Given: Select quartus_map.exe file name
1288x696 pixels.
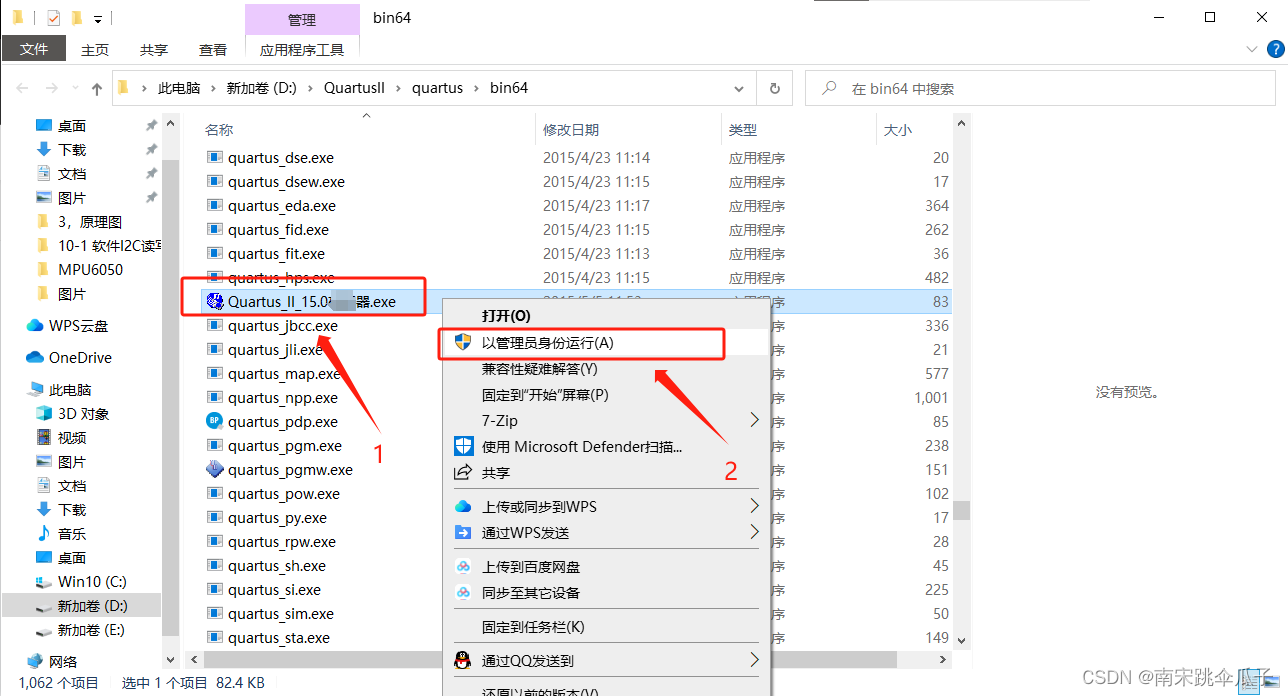Looking at the screenshot, I should click(284, 373).
